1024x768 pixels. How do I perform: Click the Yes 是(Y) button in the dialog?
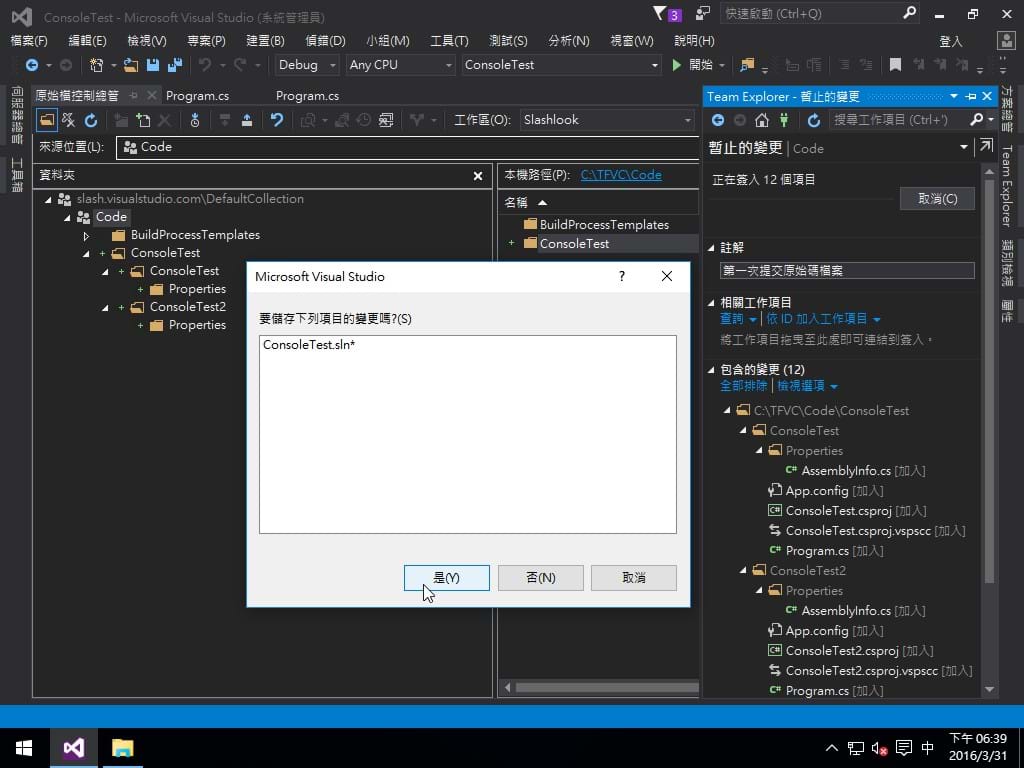click(447, 578)
